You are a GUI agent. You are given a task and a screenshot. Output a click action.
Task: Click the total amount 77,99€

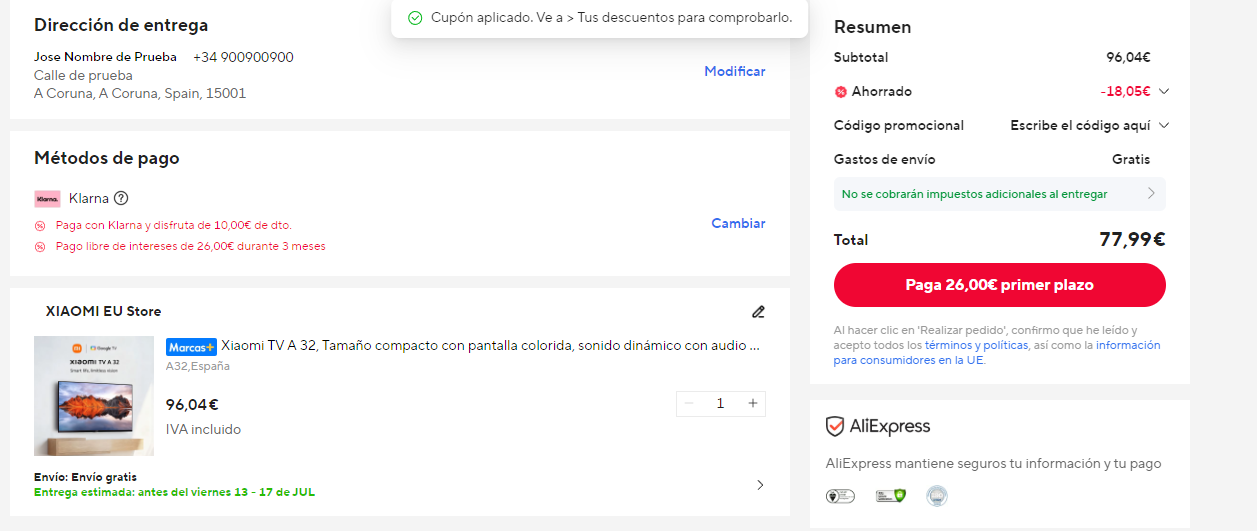[1132, 240]
